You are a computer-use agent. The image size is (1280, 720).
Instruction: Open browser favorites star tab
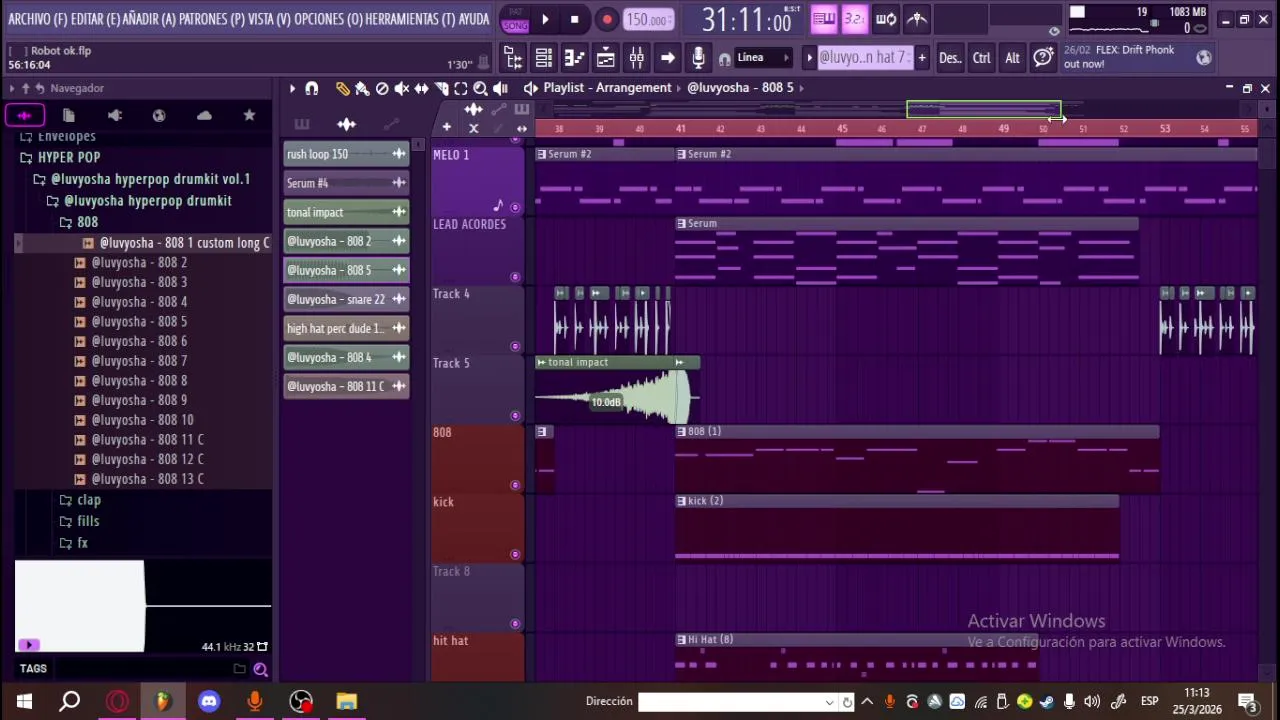[x=249, y=116]
